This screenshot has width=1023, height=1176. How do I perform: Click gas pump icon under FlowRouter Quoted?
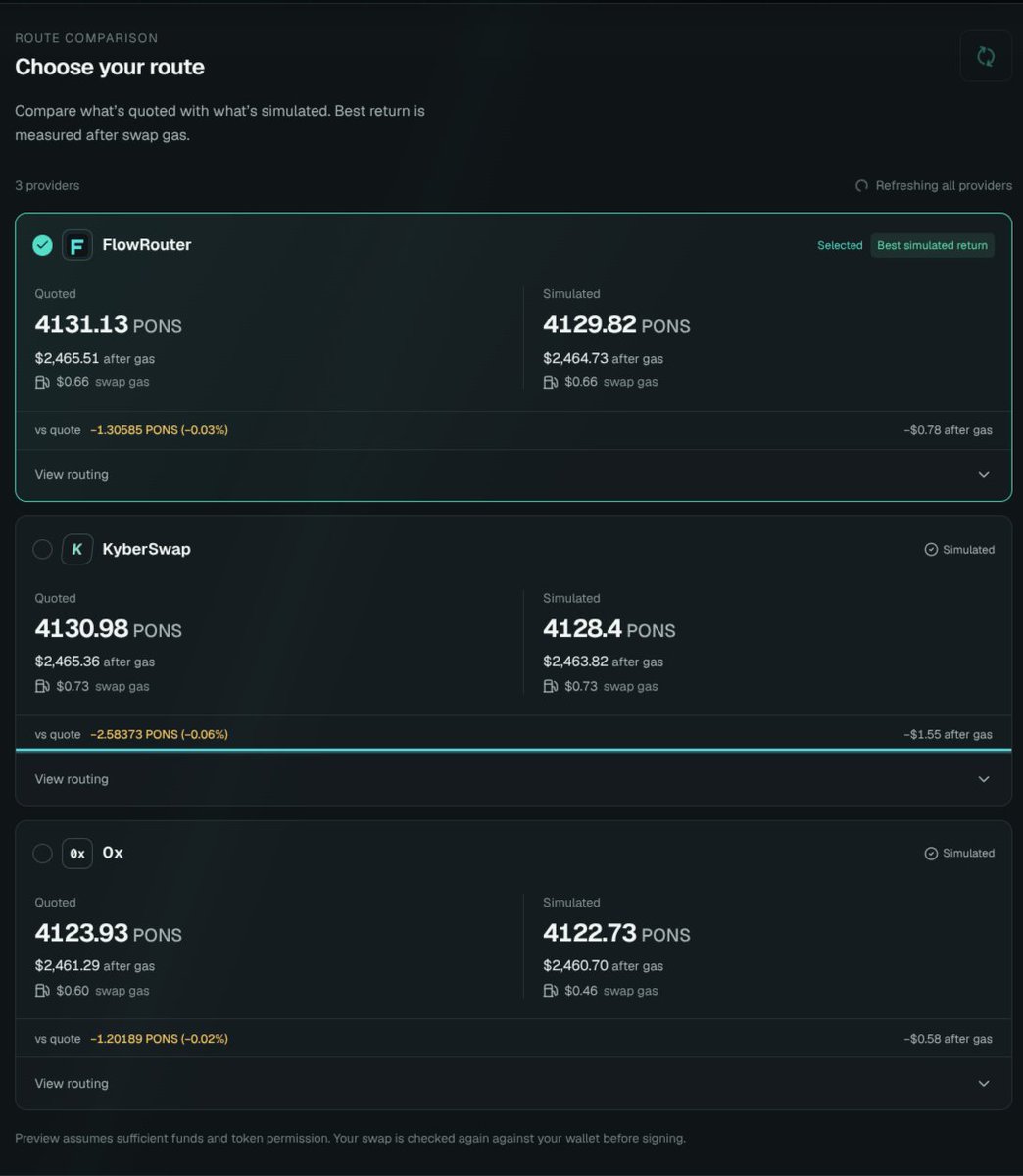(x=42, y=382)
